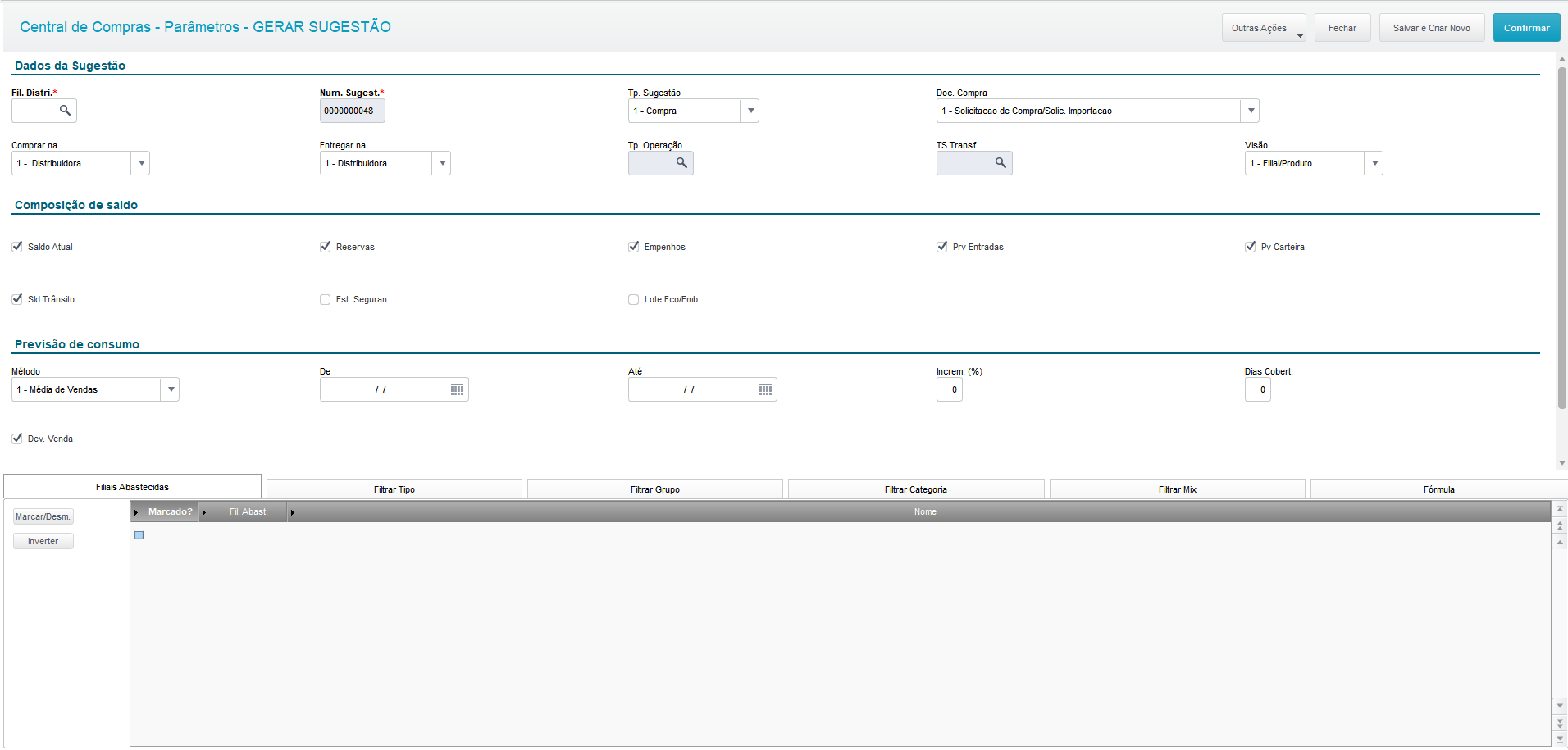Click Outras Ações dropdown arrow

[1300, 35]
